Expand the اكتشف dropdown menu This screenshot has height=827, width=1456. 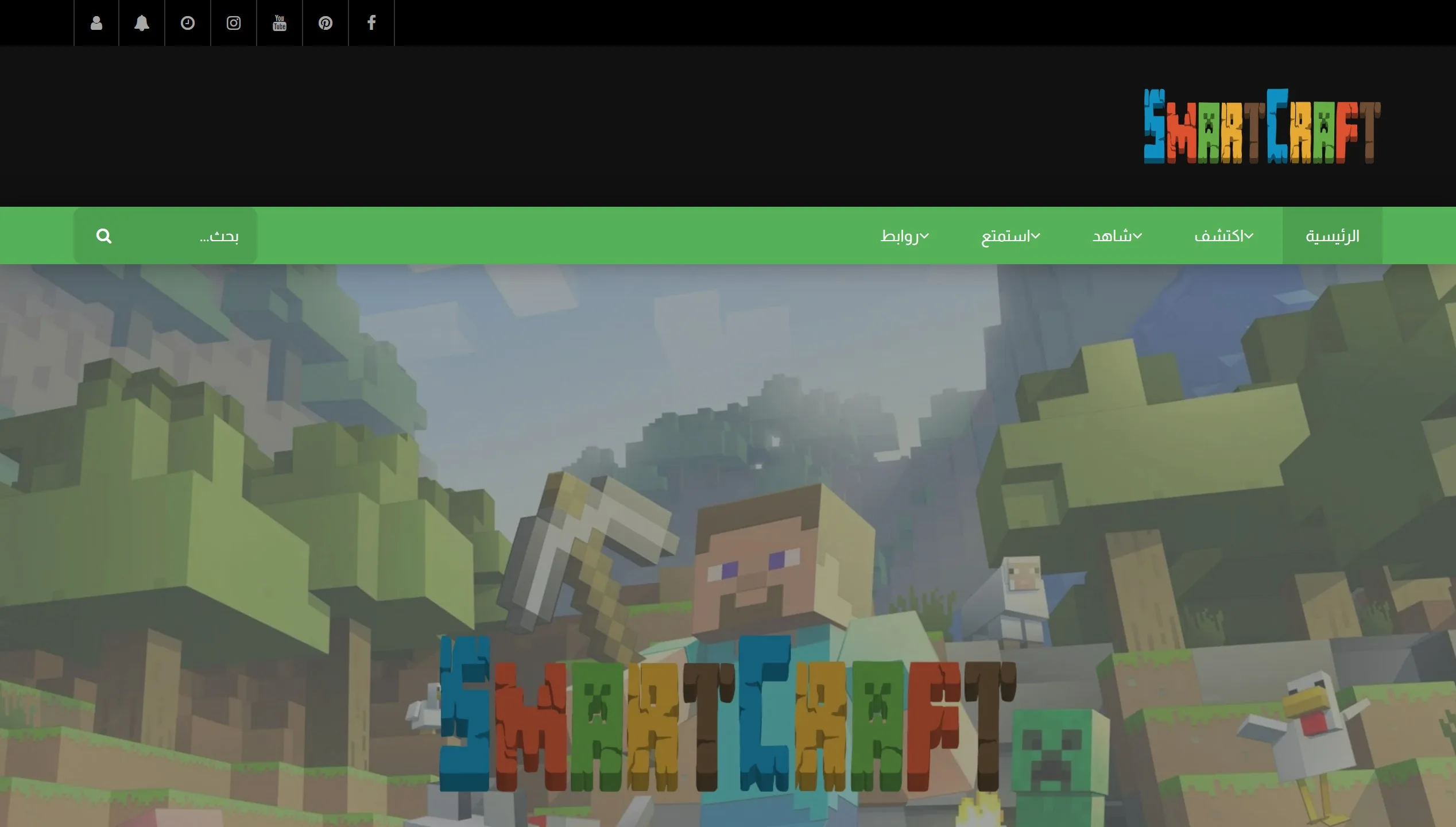tap(1224, 236)
